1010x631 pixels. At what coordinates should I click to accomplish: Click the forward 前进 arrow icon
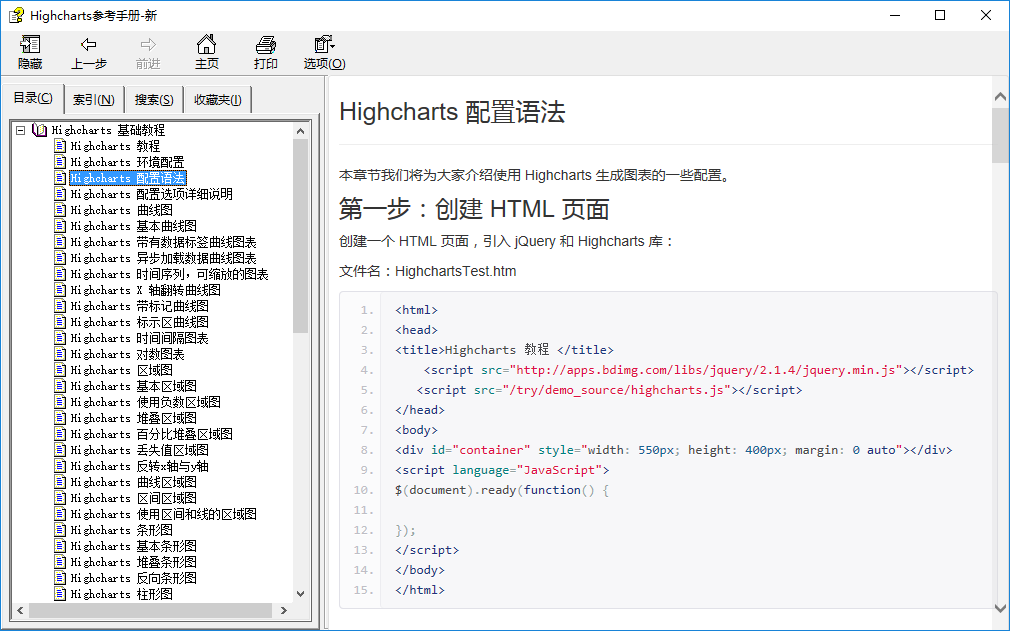click(148, 44)
